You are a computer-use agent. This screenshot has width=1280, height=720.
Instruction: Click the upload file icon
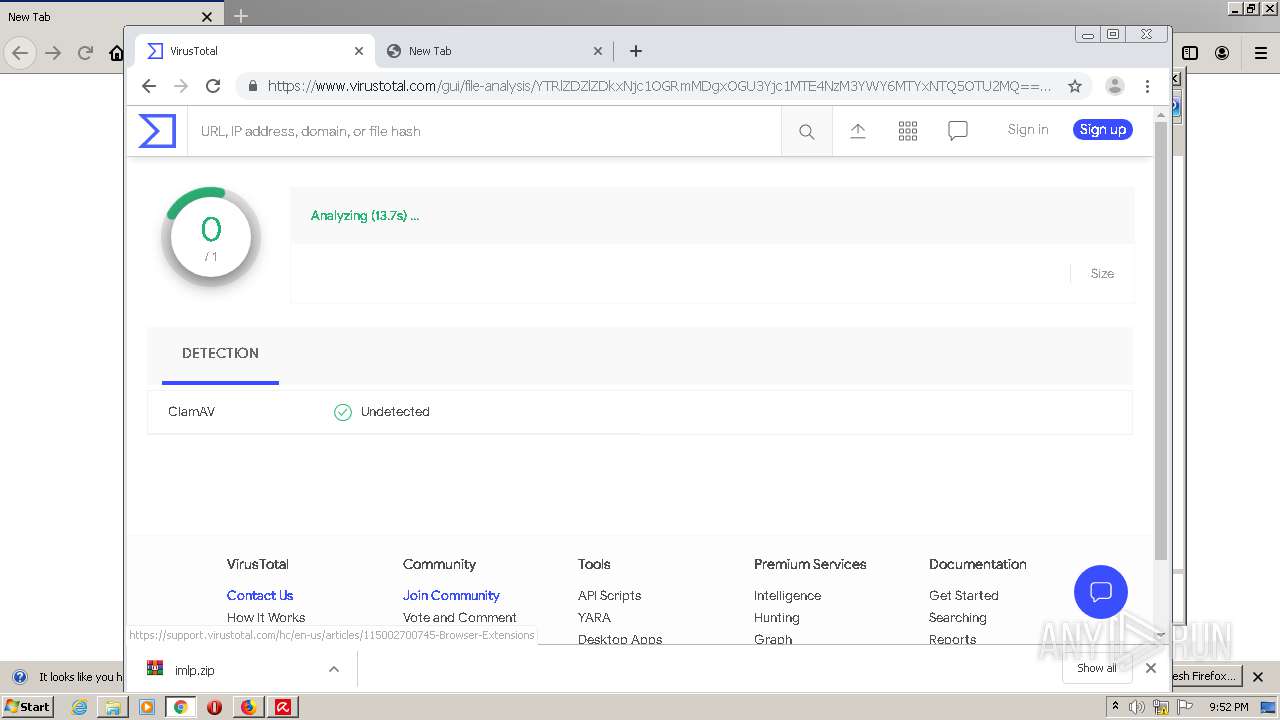pyautogui.click(x=858, y=131)
